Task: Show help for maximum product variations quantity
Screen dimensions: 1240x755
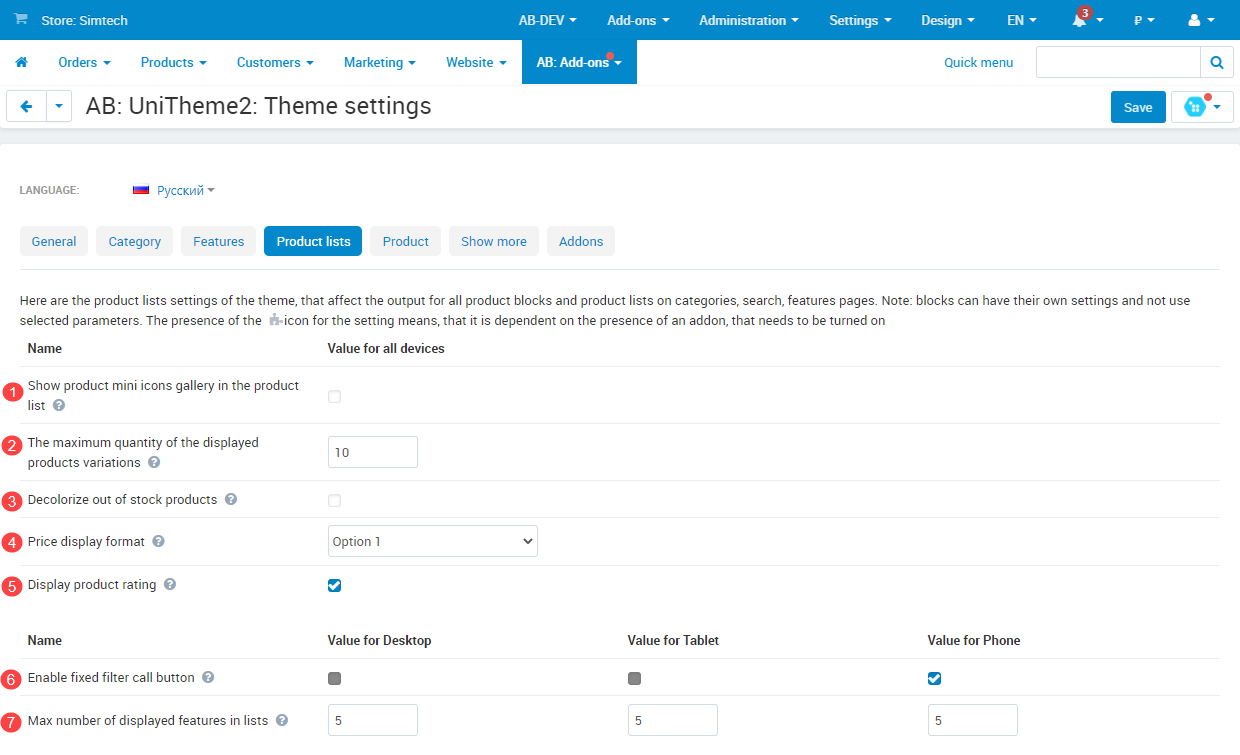Action: pos(154,462)
